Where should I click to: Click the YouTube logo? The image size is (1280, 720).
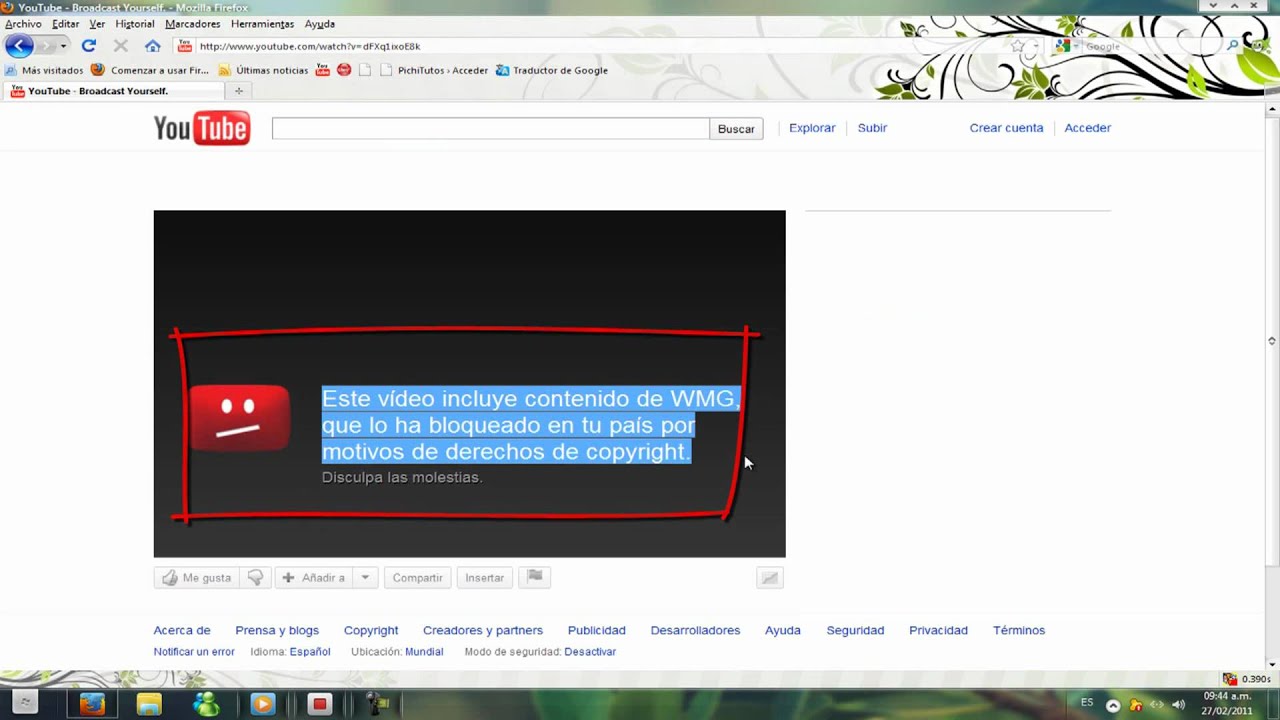pyautogui.click(x=202, y=128)
